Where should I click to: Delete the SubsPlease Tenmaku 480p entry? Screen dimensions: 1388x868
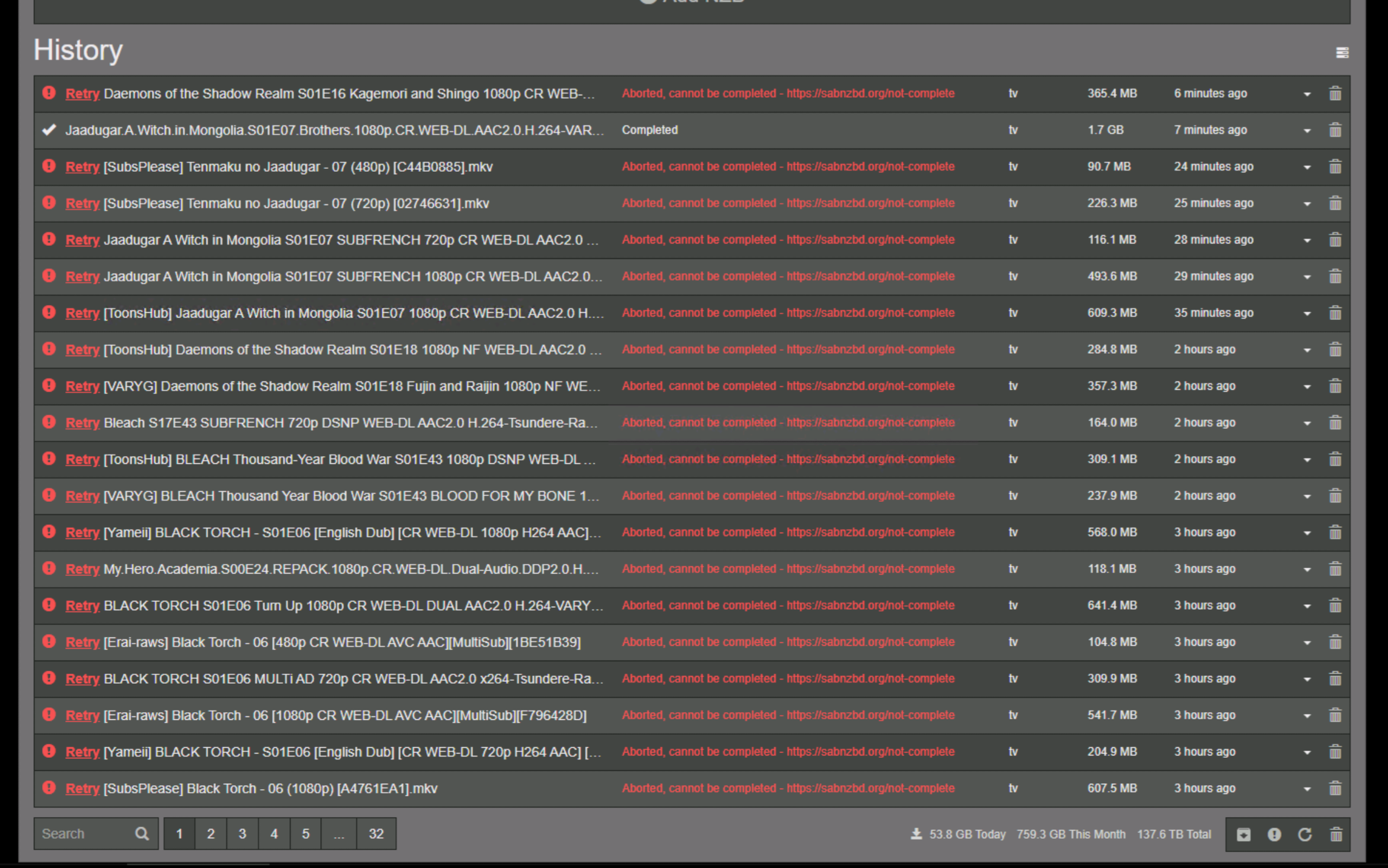coord(1335,167)
